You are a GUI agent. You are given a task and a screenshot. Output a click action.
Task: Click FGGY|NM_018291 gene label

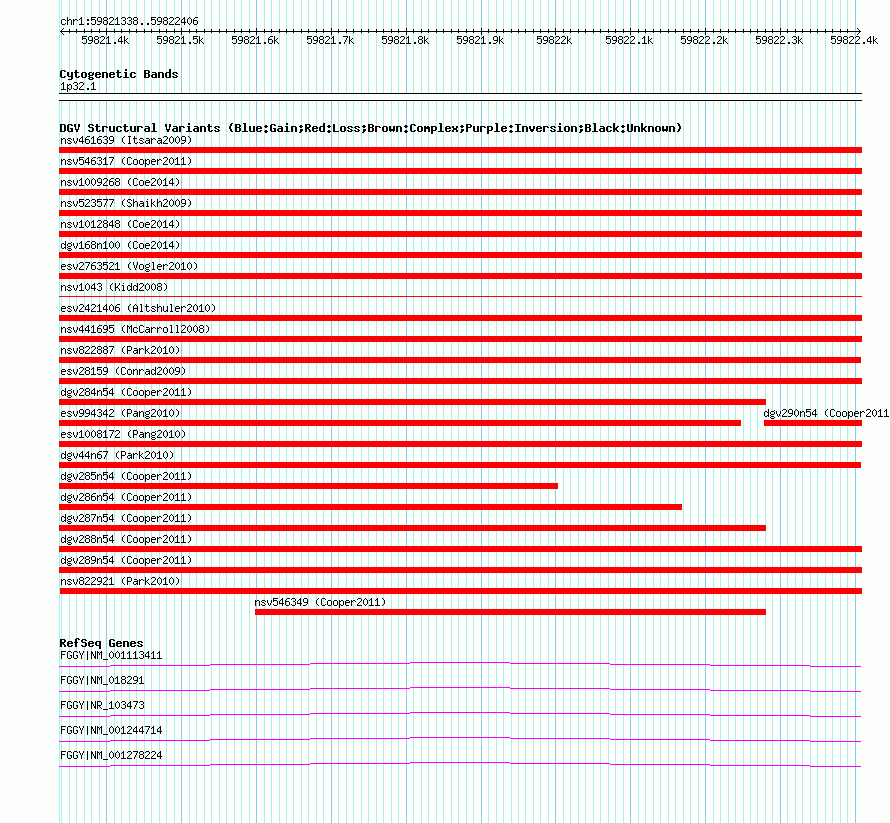click(102, 681)
